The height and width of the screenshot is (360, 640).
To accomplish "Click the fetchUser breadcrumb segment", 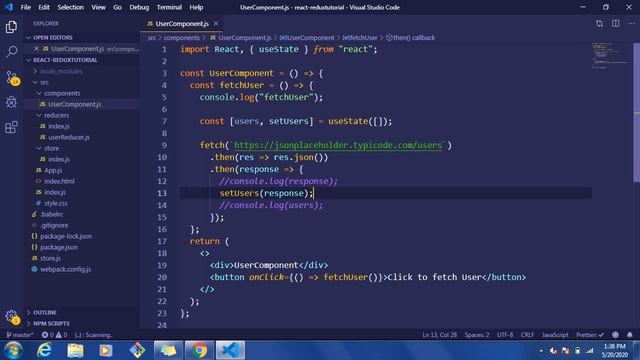I will pyautogui.click(x=360, y=38).
